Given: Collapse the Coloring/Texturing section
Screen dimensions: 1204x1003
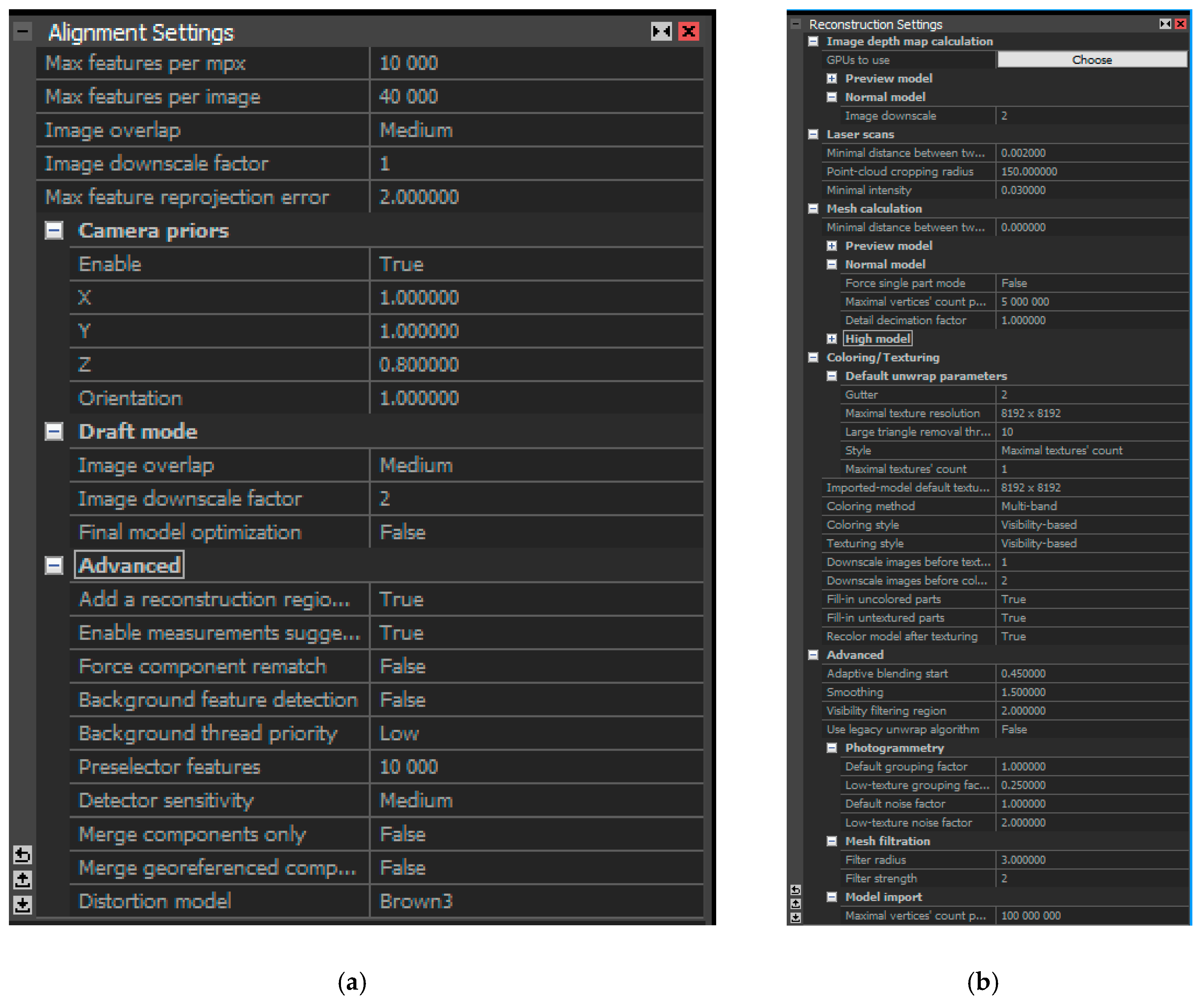Looking at the screenshot, I should pyautogui.click(x=813, y=357).
